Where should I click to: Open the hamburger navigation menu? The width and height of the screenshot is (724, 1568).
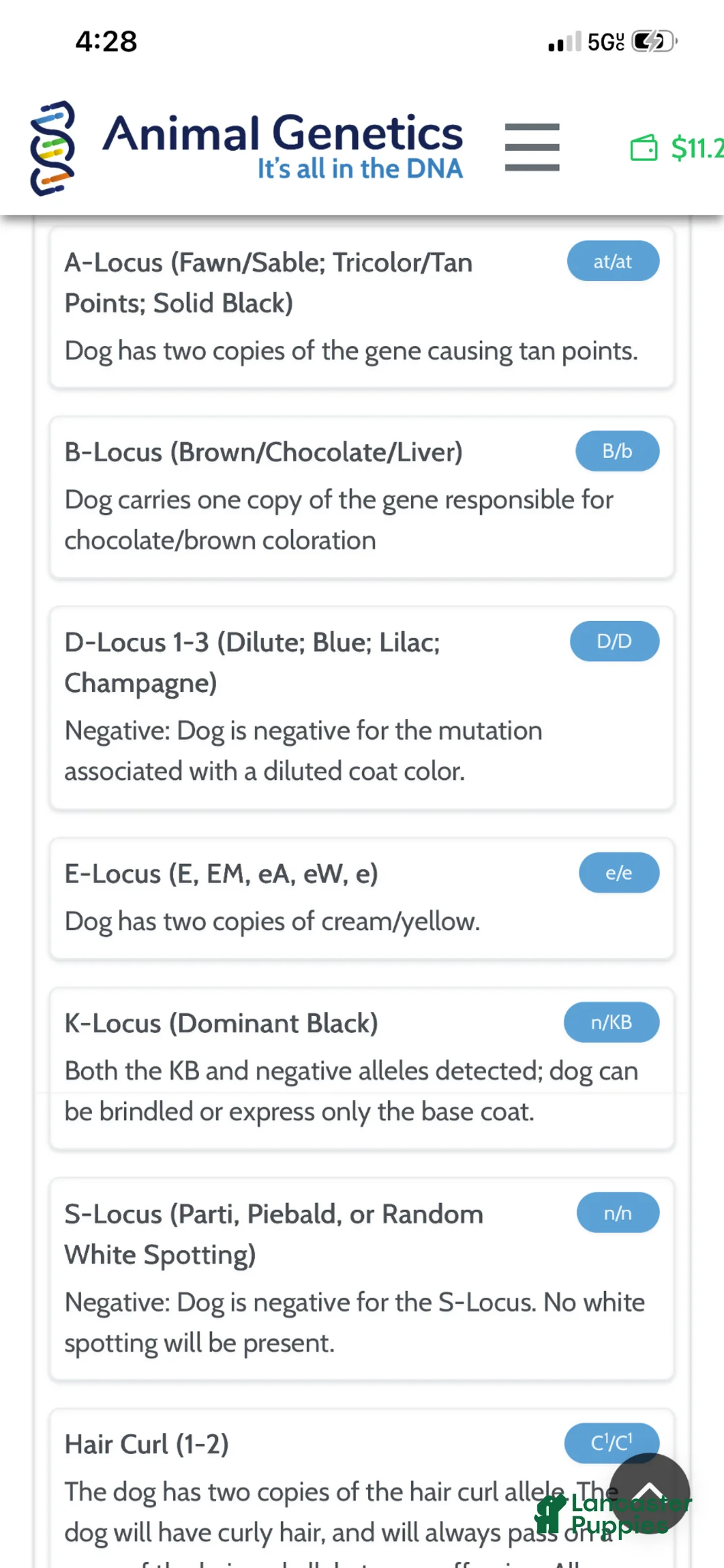click(532, 146)
